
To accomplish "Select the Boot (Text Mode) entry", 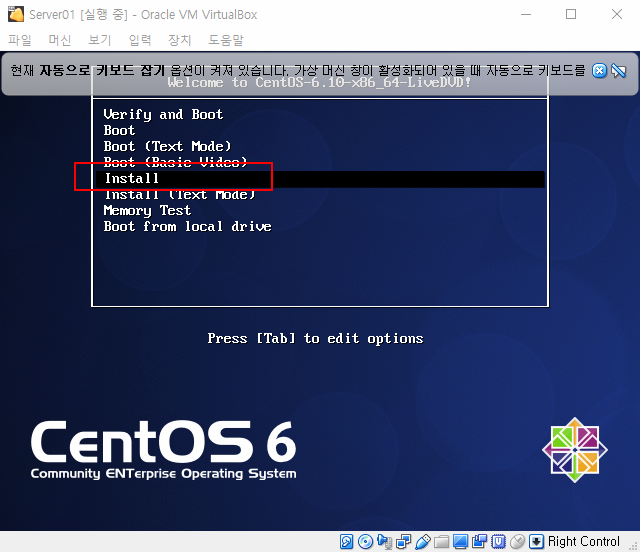I will [x=167, y=146].
